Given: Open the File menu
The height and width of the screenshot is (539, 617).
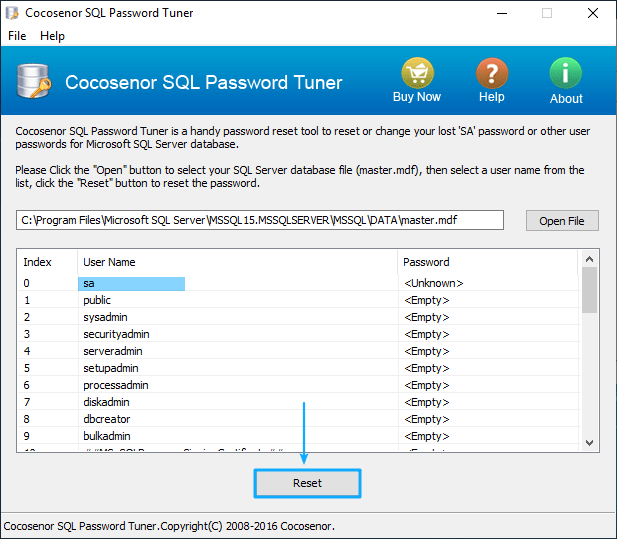Looking at the screenshot, I should 17,36.
